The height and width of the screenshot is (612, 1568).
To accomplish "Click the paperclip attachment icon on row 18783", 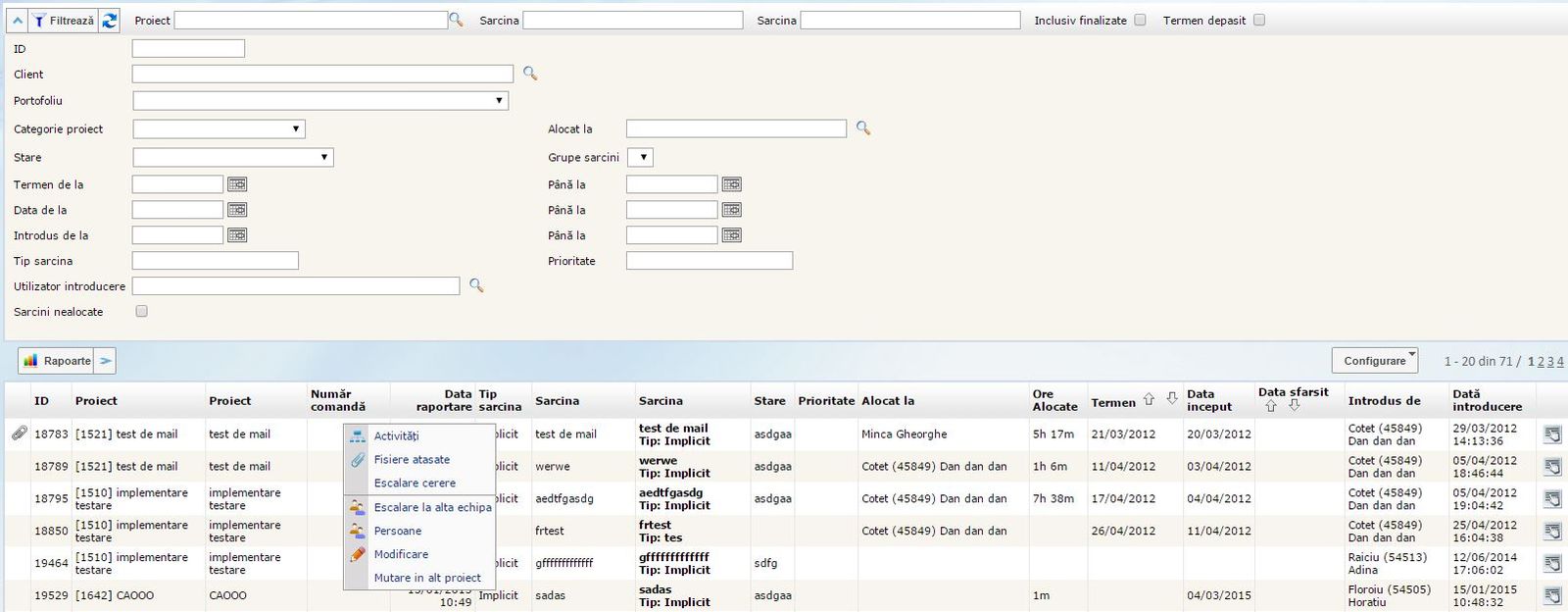I will (19, 433).
